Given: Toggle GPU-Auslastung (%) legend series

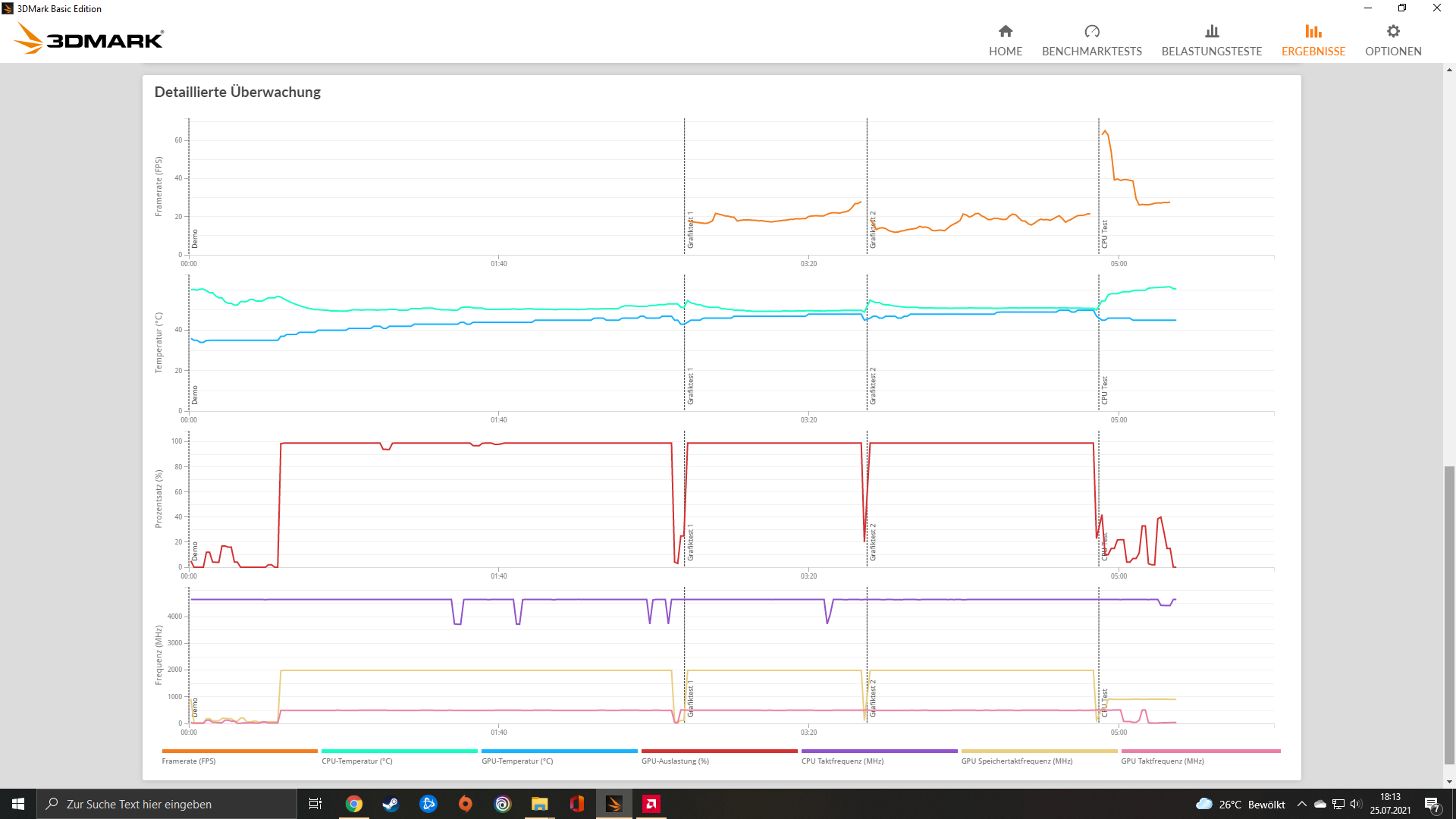Looking at the screenshot, I should (675, 761).
